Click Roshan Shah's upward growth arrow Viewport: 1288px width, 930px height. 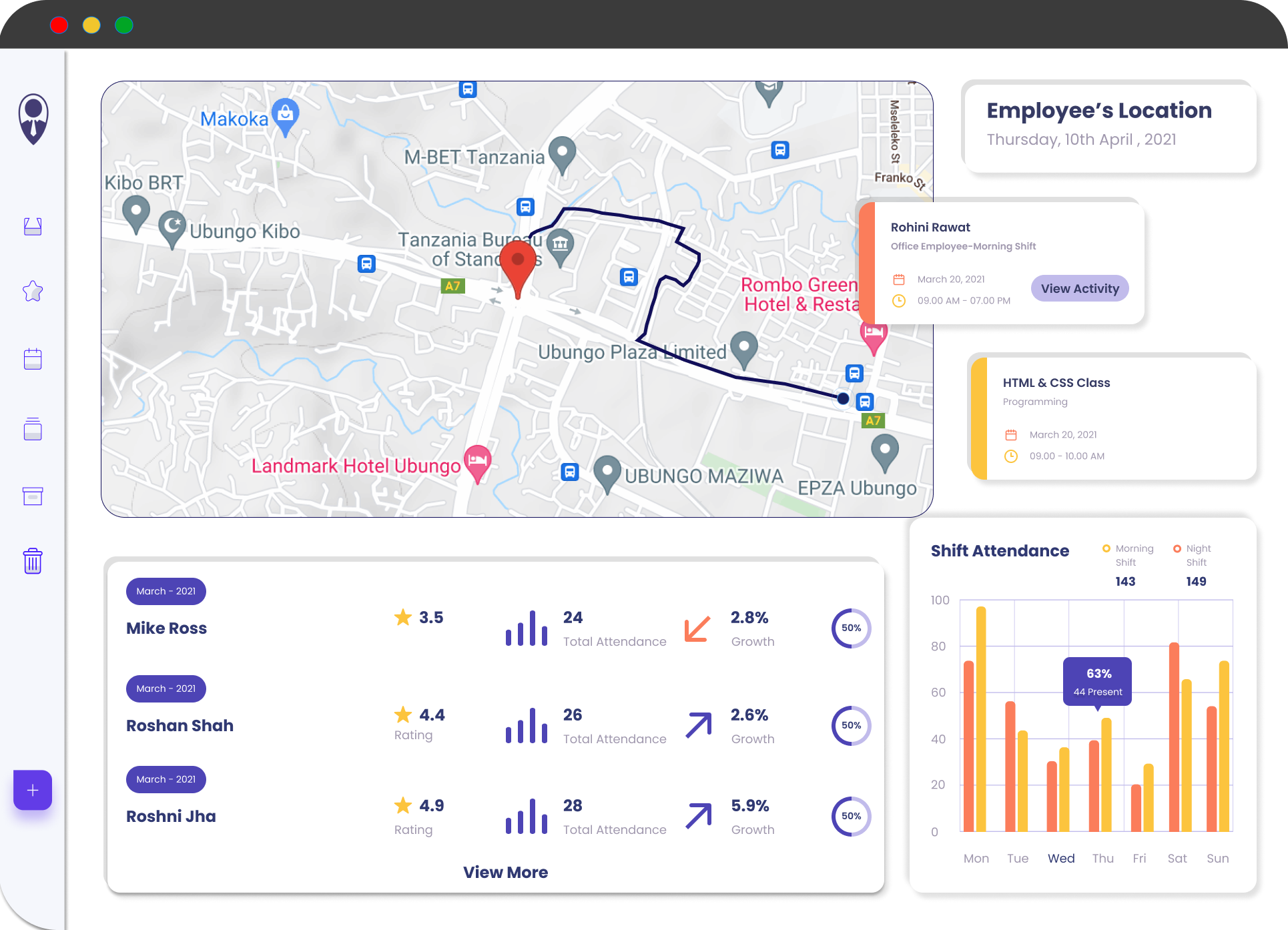(699, 725)
